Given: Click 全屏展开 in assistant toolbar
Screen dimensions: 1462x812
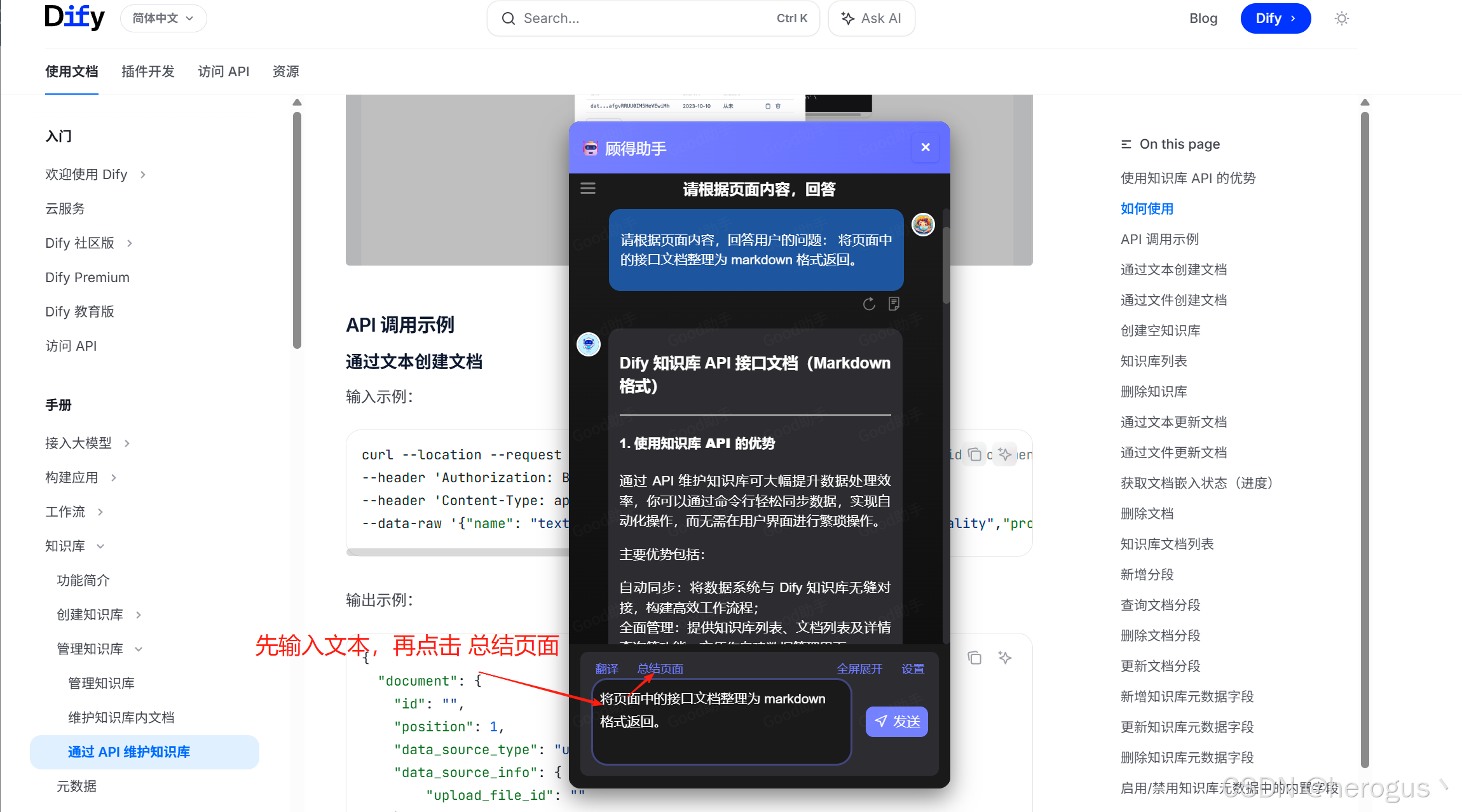Looking at the screenshot, I should point(859,669).
